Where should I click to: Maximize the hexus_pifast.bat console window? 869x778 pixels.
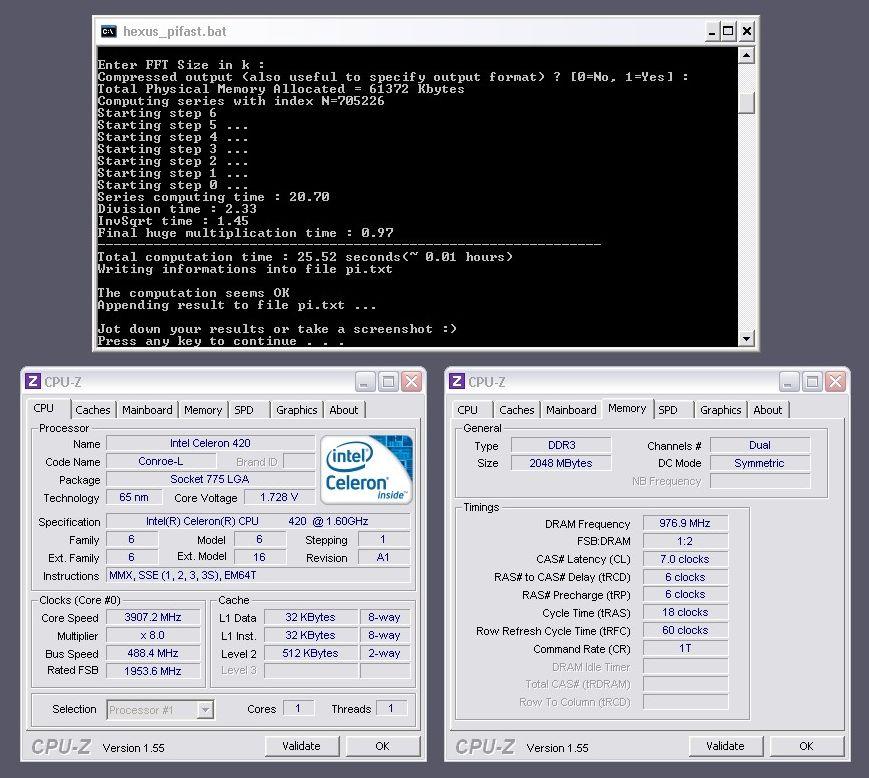pyautogui.click(x=728, y=32)
